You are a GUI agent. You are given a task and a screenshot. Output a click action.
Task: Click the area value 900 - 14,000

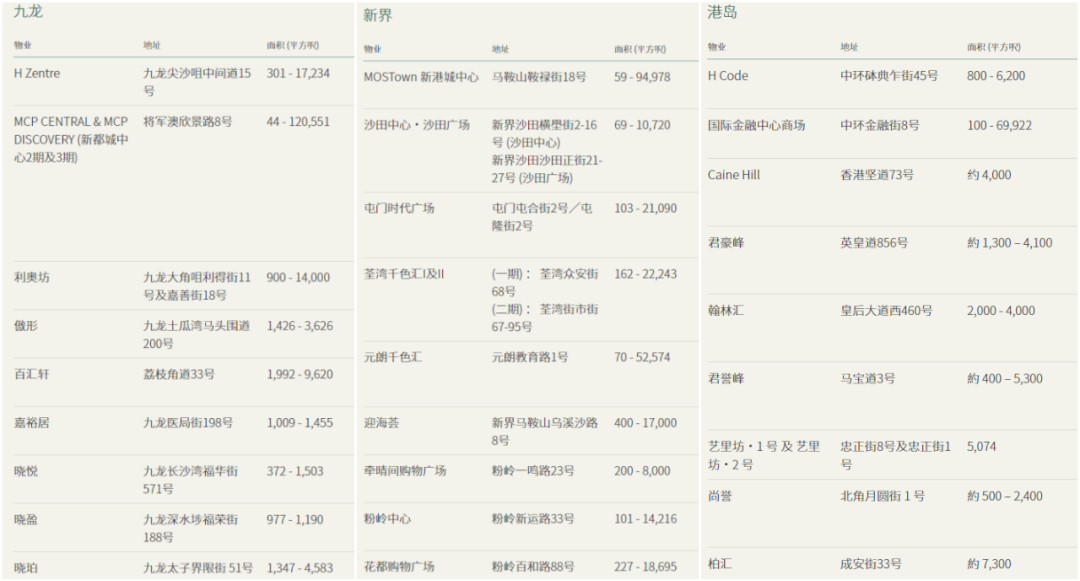(298, 277)
